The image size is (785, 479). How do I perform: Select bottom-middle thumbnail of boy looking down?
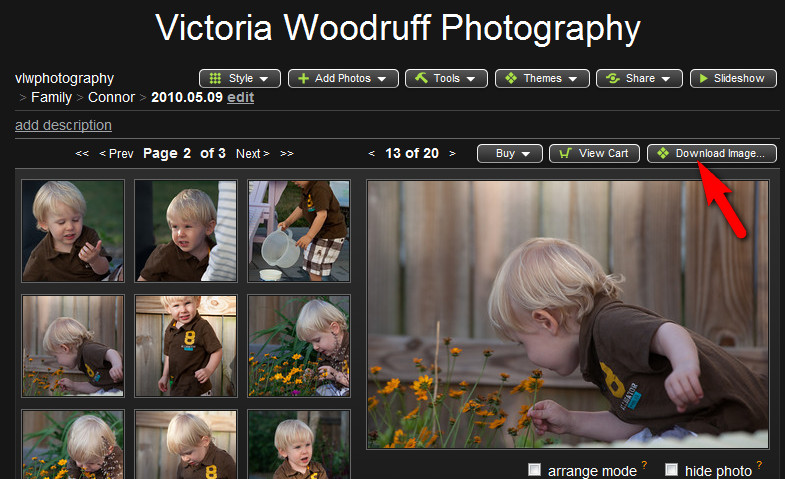[x=186, y=444]
